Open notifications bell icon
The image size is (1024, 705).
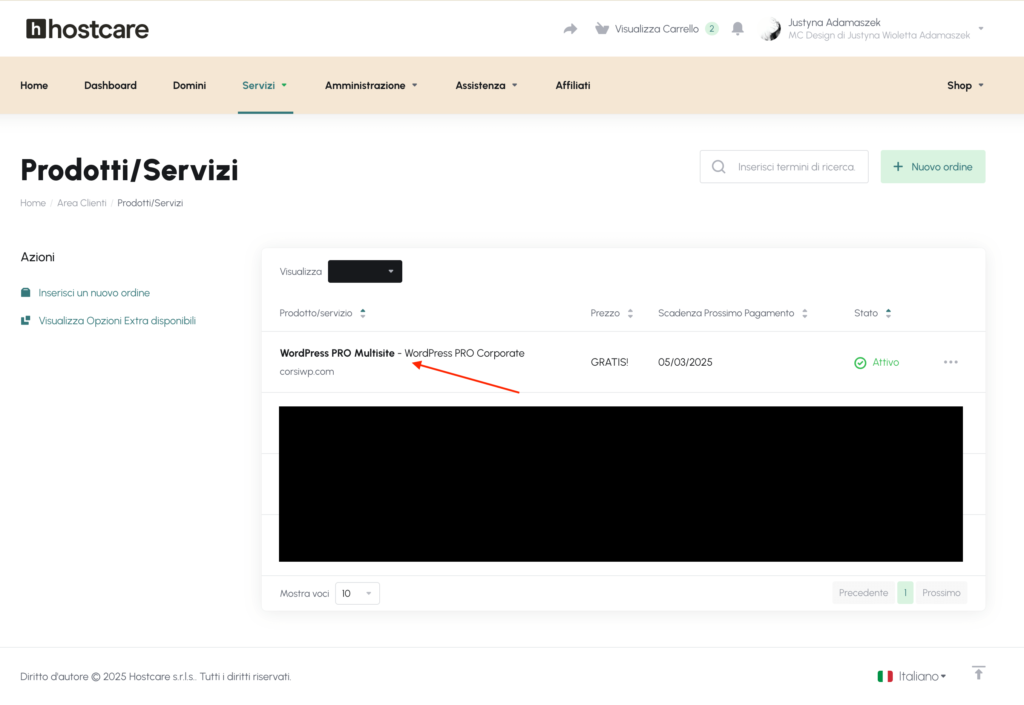[x=737, y=29]
